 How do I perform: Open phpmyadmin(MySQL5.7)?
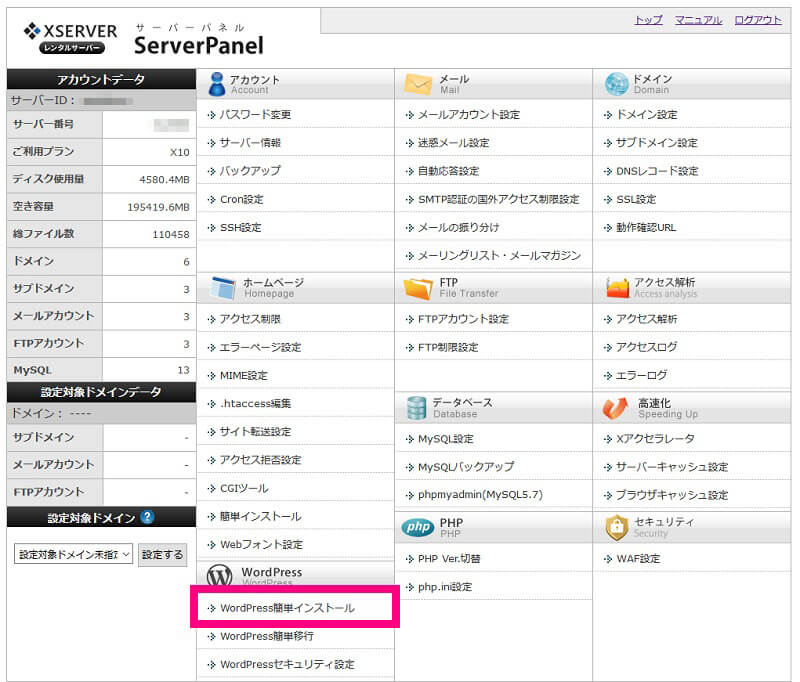click(x=481, y=495)
